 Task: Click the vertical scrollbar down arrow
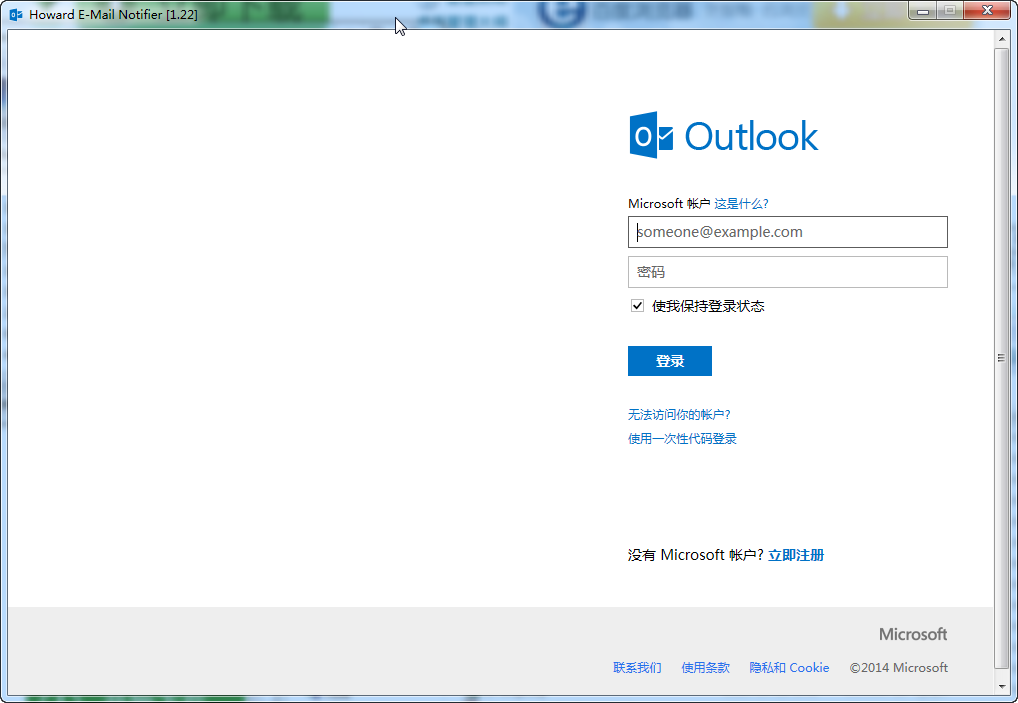pos(1001,686)
